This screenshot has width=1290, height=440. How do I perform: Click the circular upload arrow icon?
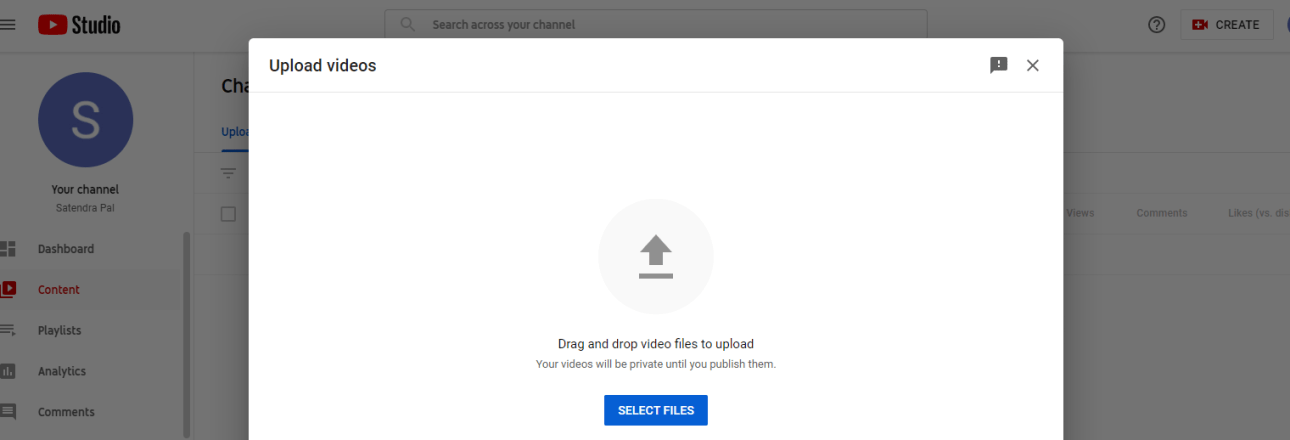[x=655, y=257]
